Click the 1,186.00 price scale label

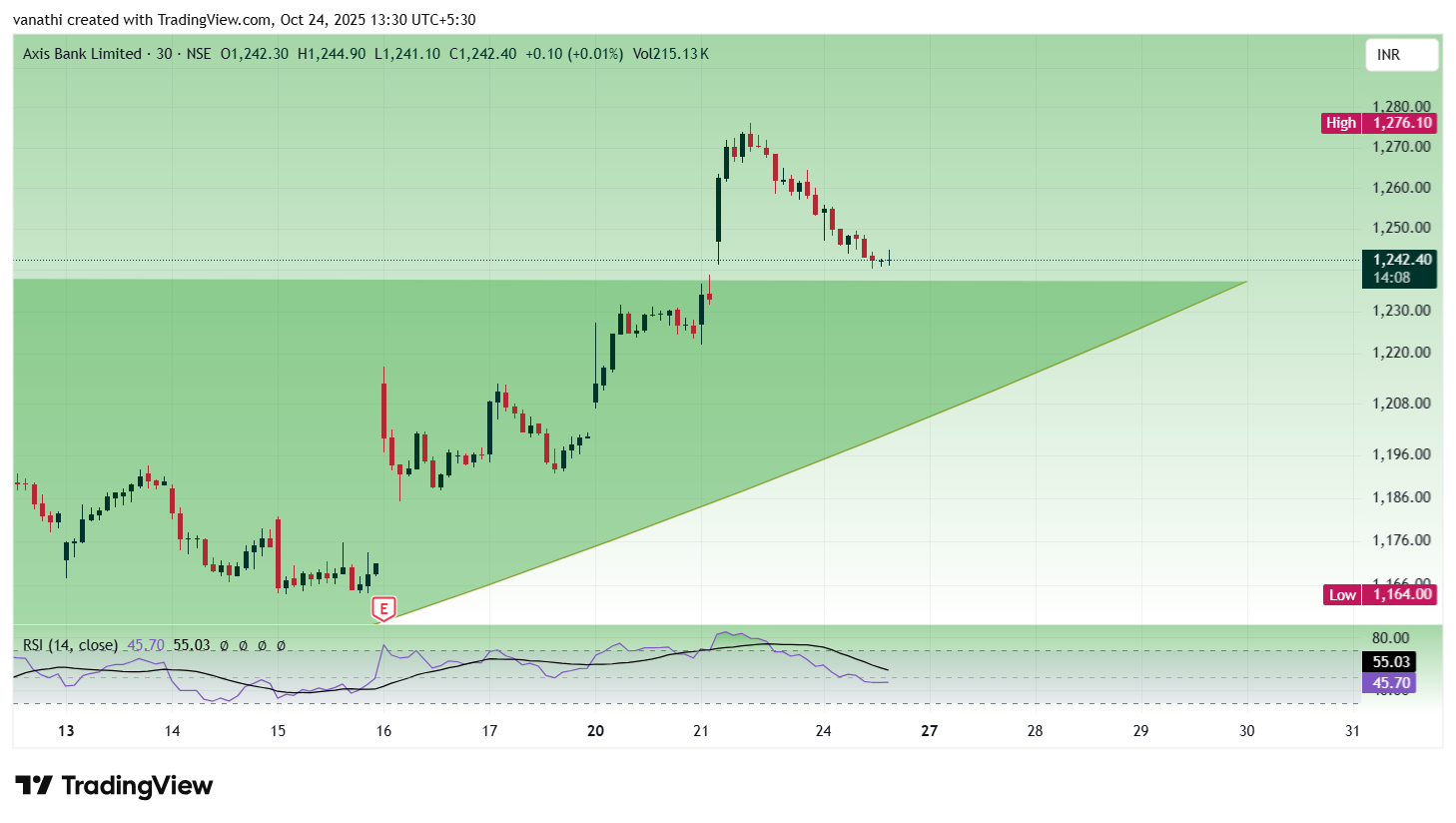tap(1401, 496)
